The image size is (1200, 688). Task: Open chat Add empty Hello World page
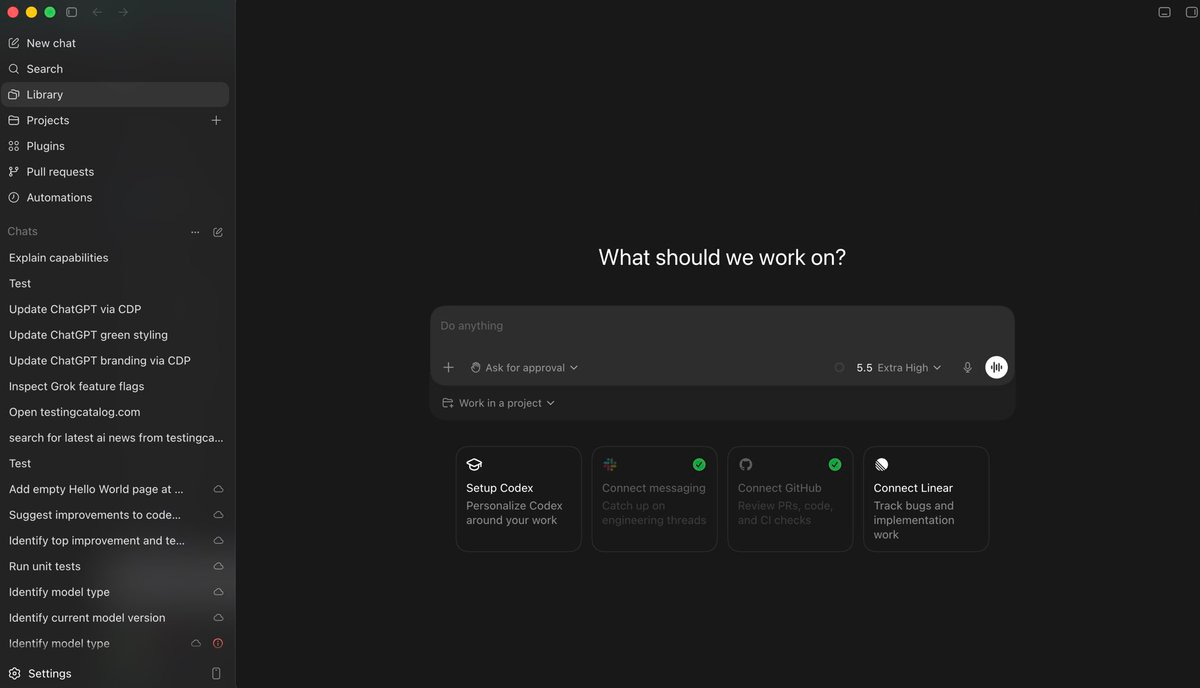tap(115, 490)
